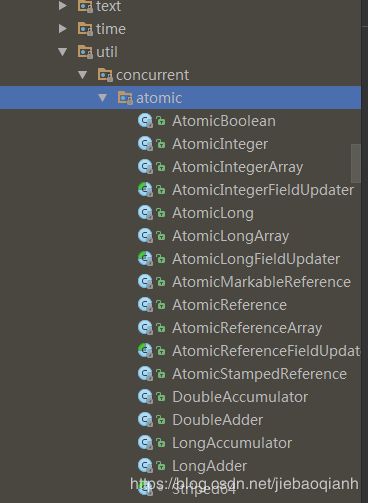Image resolution: width=368 pixels, height=503 pixels.
Task: Select AtomicIntegerArray in the tree
Action: (x=238, y=167)
